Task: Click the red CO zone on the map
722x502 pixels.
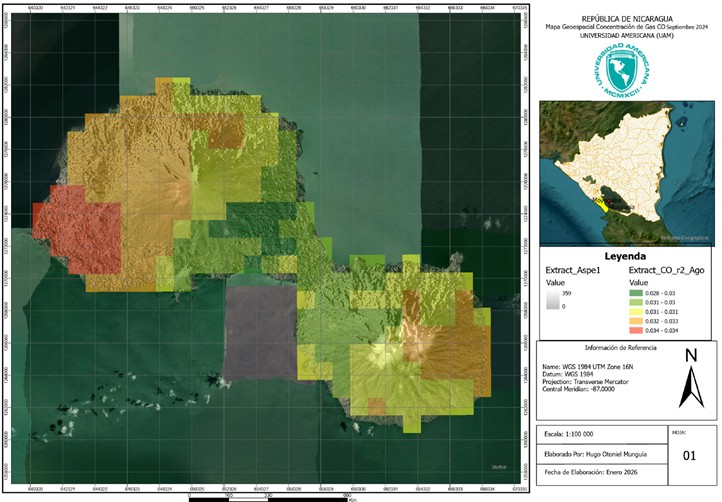Action: (x=78, y=229)
